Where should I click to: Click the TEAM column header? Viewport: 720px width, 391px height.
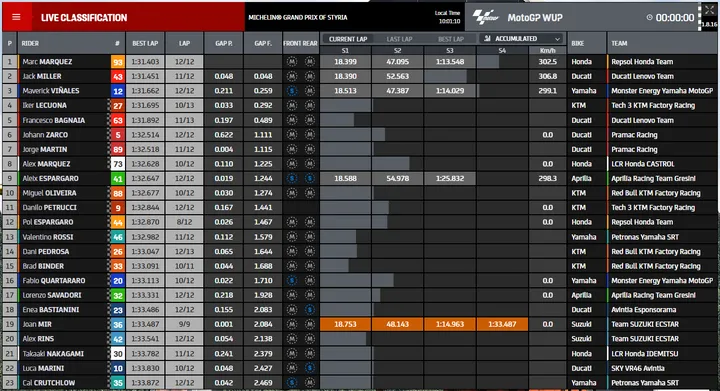pyautogui.click(x=619, y=44)
